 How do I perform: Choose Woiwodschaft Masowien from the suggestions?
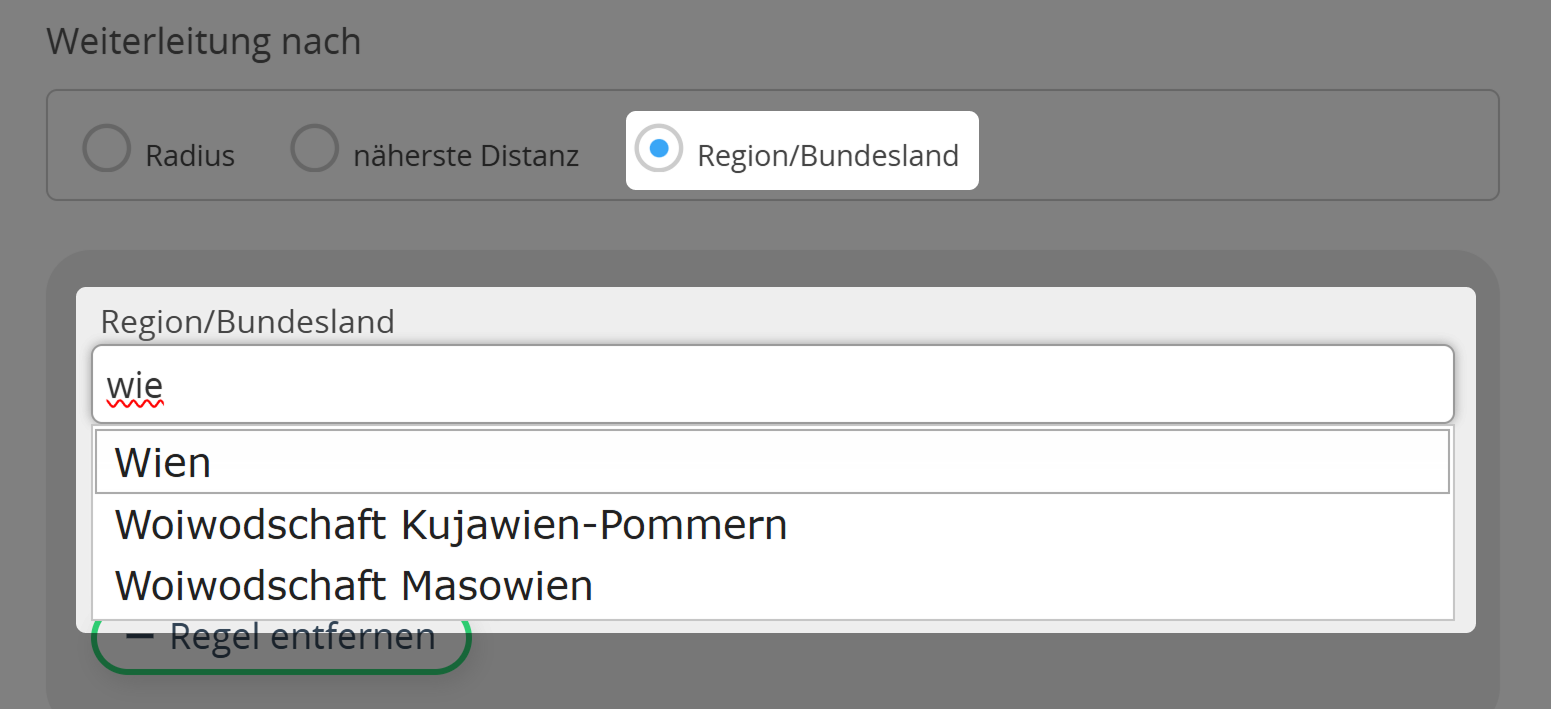coord(354,585)
